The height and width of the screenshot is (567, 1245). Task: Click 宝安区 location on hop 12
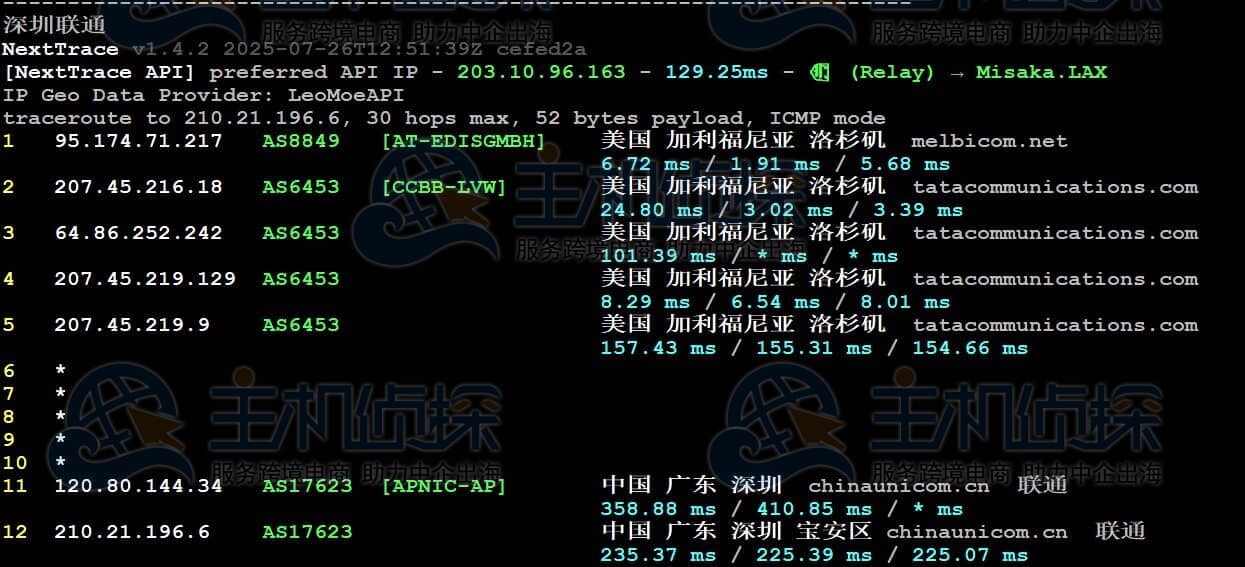click(x=834, y=531)
